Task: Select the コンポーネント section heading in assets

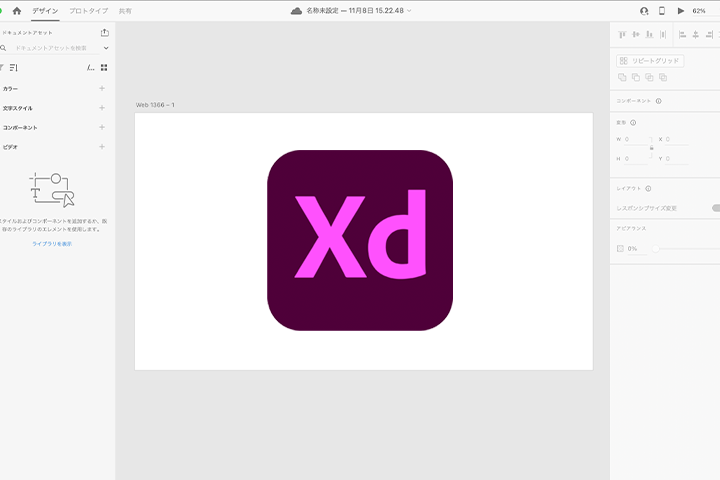Action: coord(20,128)
